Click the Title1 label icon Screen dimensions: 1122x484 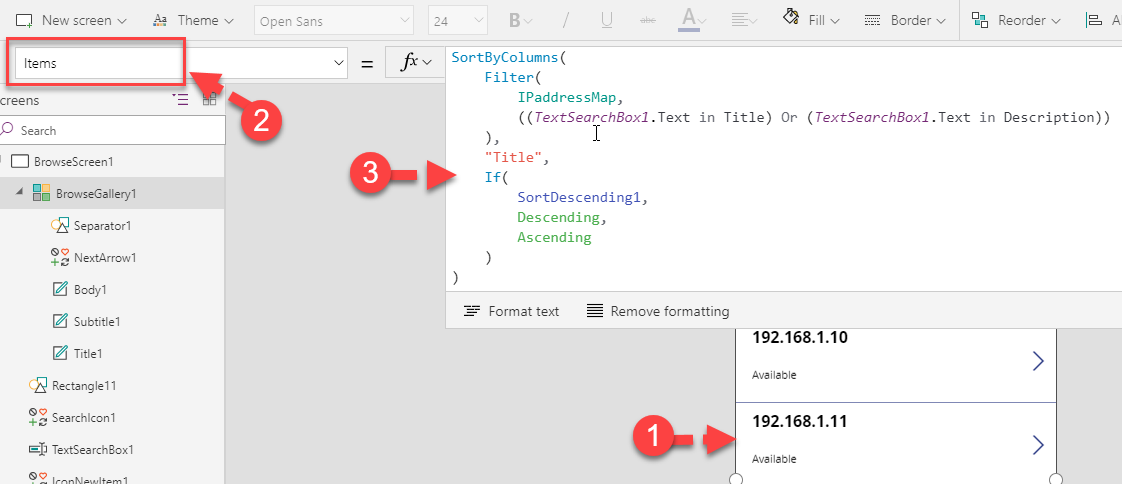point(59,353)
